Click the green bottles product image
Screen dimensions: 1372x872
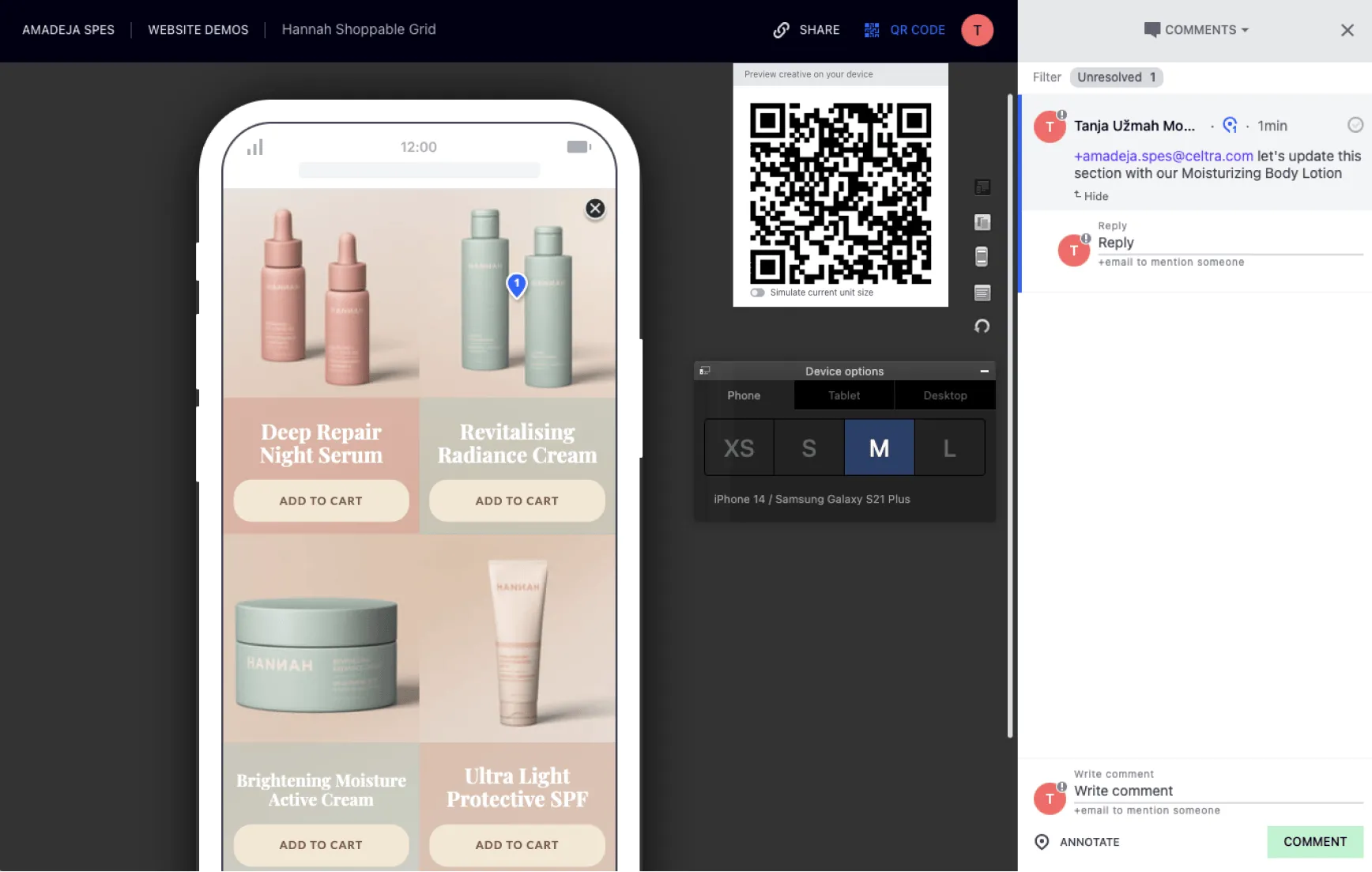pos(518,293)
